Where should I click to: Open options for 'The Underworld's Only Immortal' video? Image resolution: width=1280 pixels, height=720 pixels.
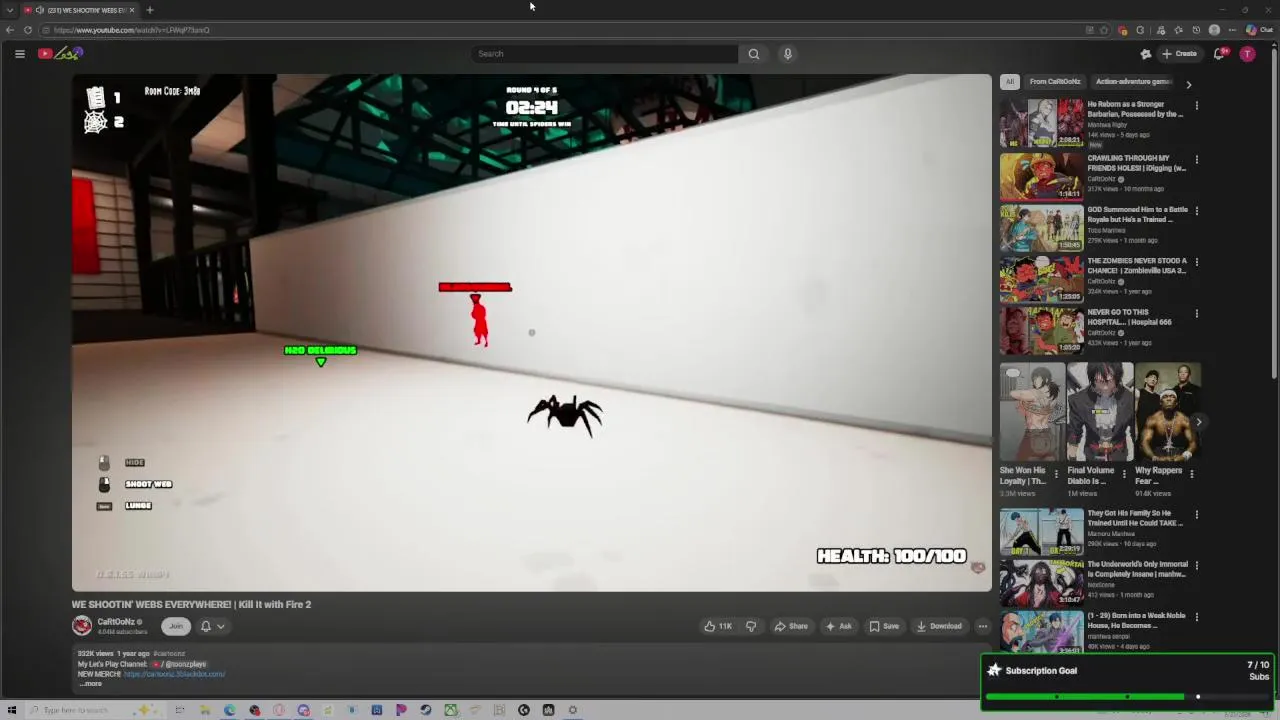coord(1196,565)
